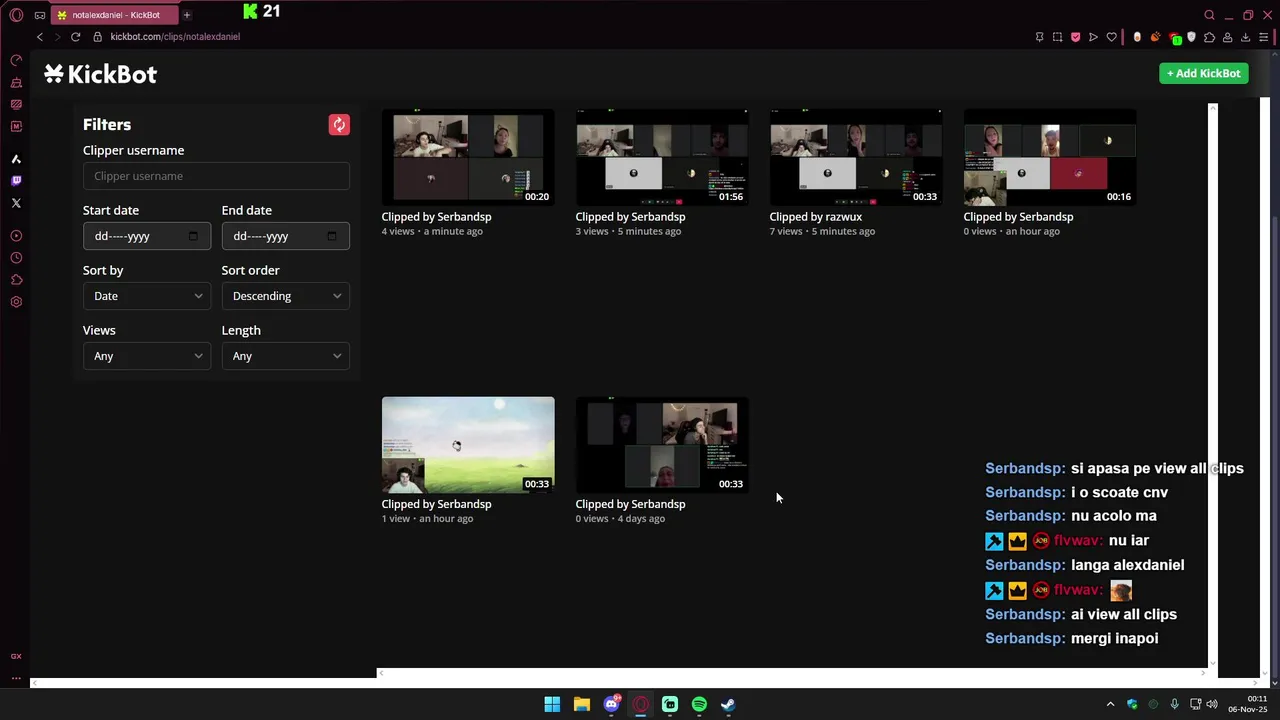Take a snapshot with the capture icon
Screen dimensions: 1280x720
(1057, 37)
